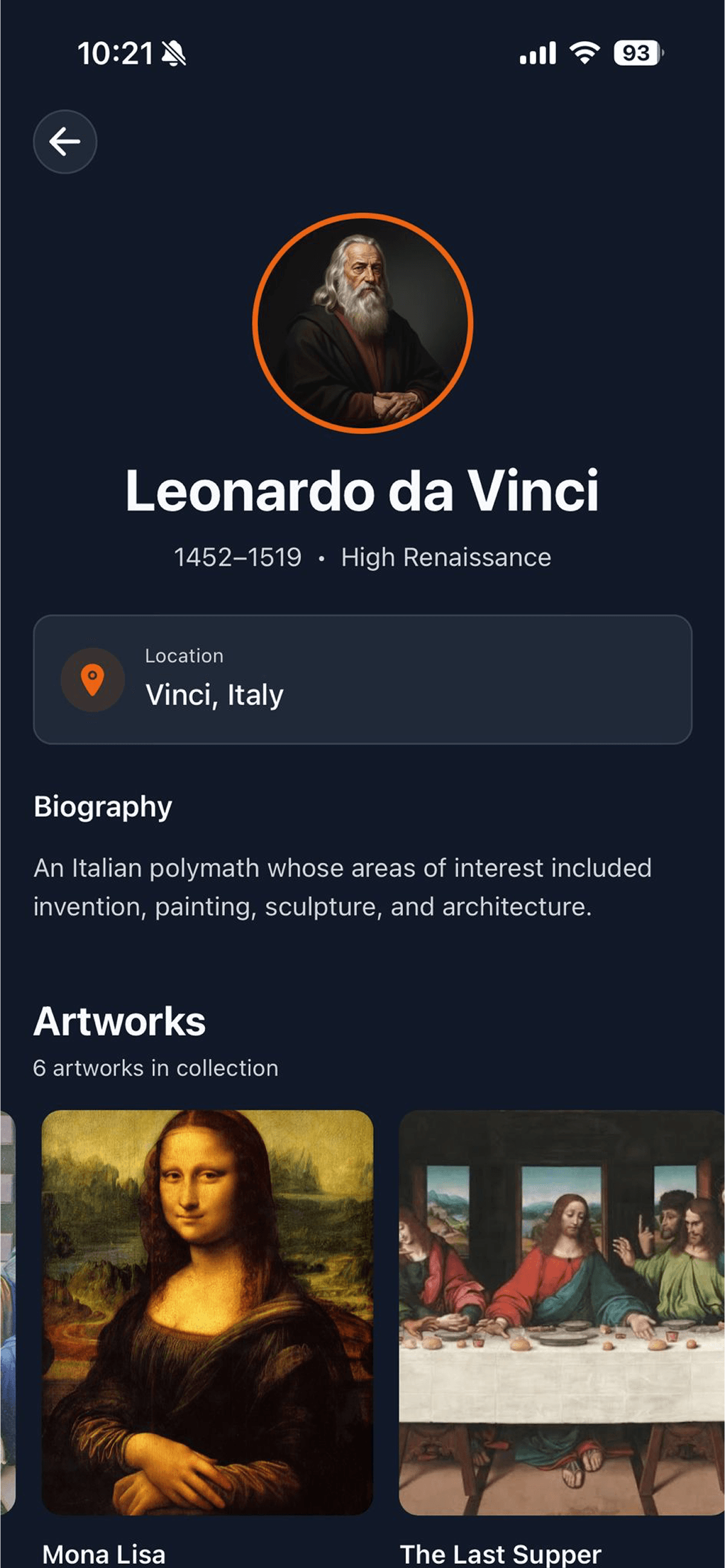Tap the battery level indicator
The width and height of the screenshot is (725, 1568).
point(637,54)
